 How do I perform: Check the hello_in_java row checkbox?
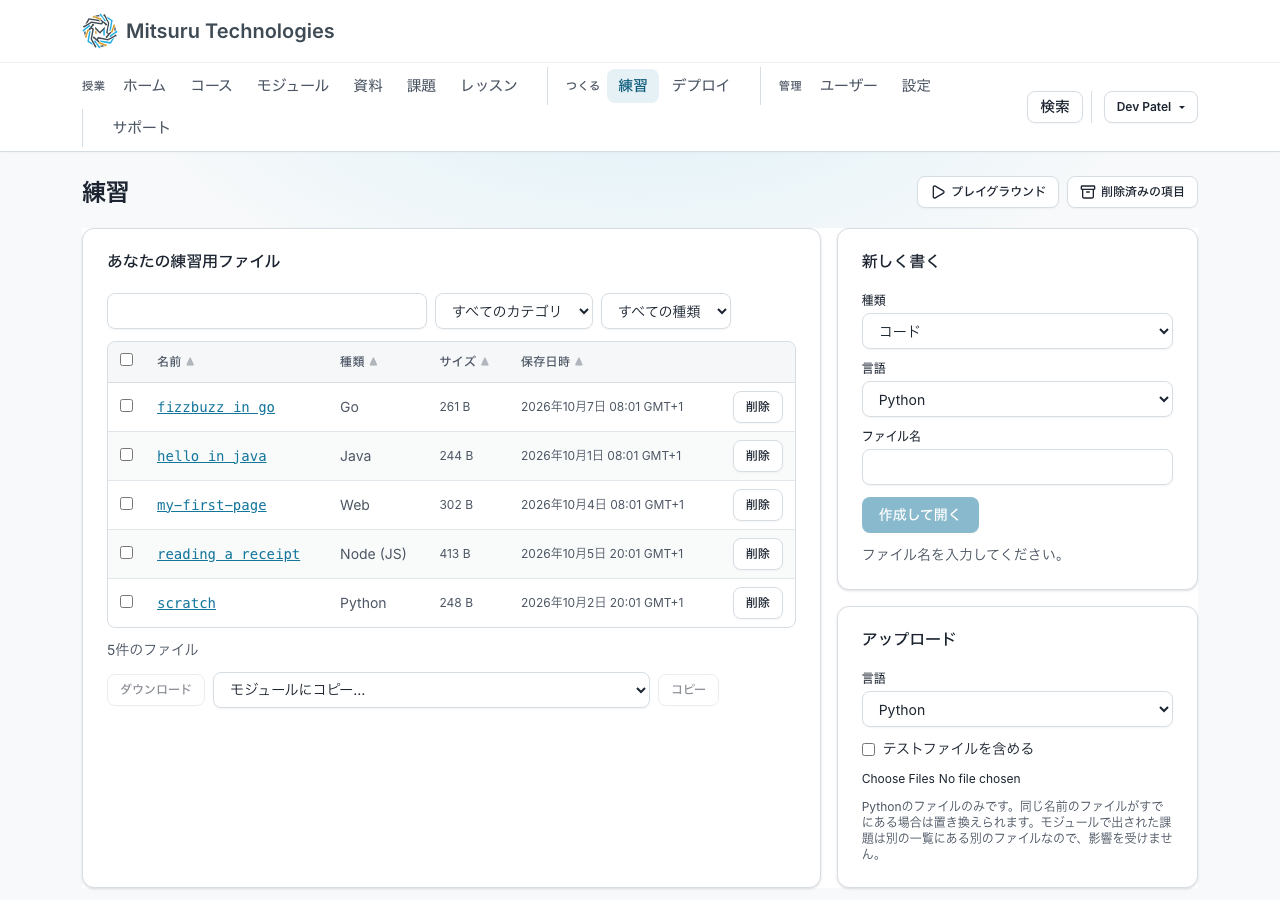click(x=126, y=455)
